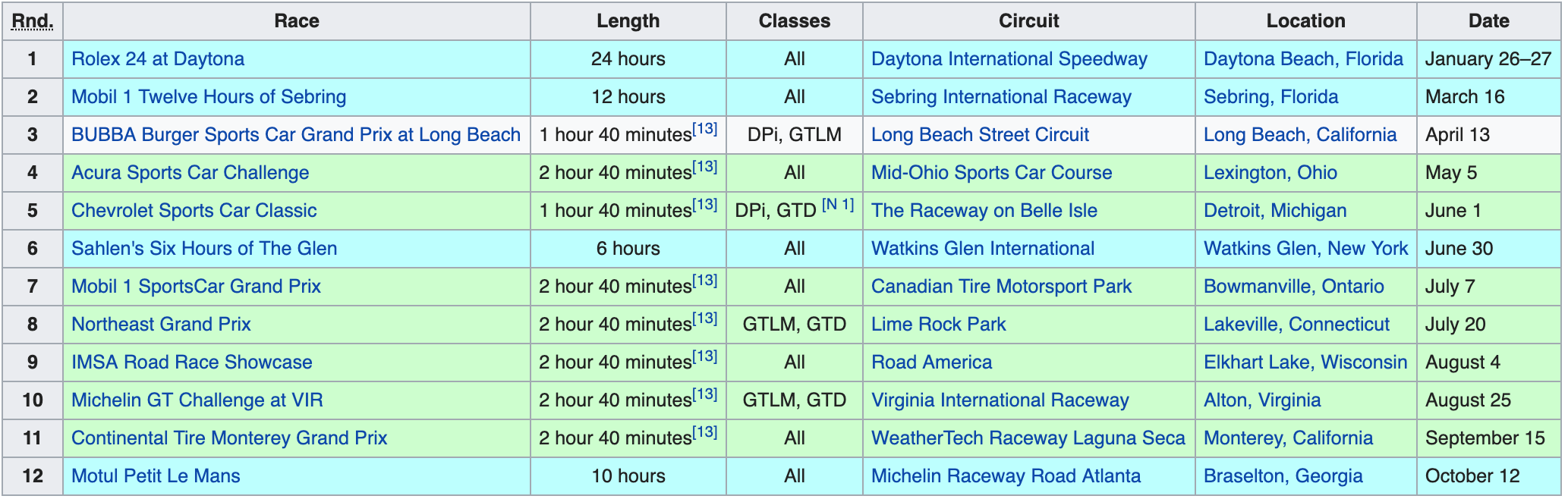Click the Lakeville, Connecticut location link
Viewport: 1568px width, 499px height.
[1296, 325]
